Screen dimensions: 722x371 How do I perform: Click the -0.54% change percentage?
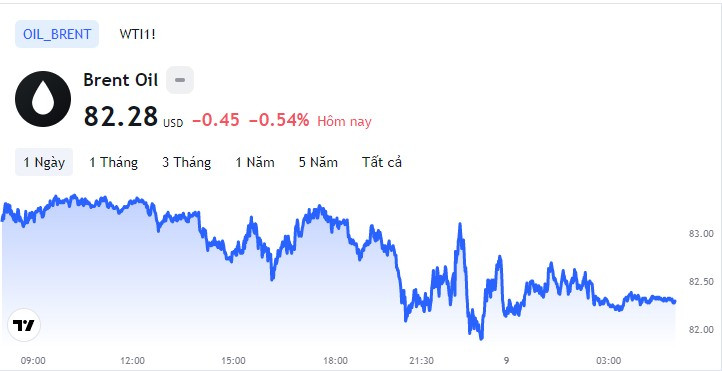(x=279, y=121)
